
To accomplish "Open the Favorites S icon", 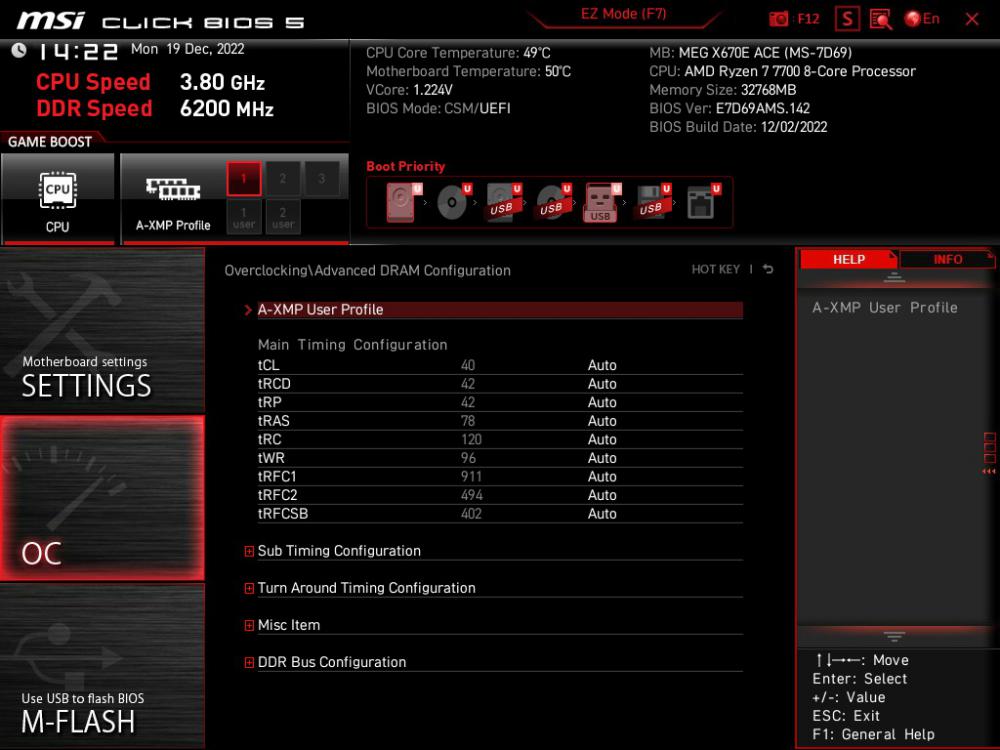I will pos(847,19).
